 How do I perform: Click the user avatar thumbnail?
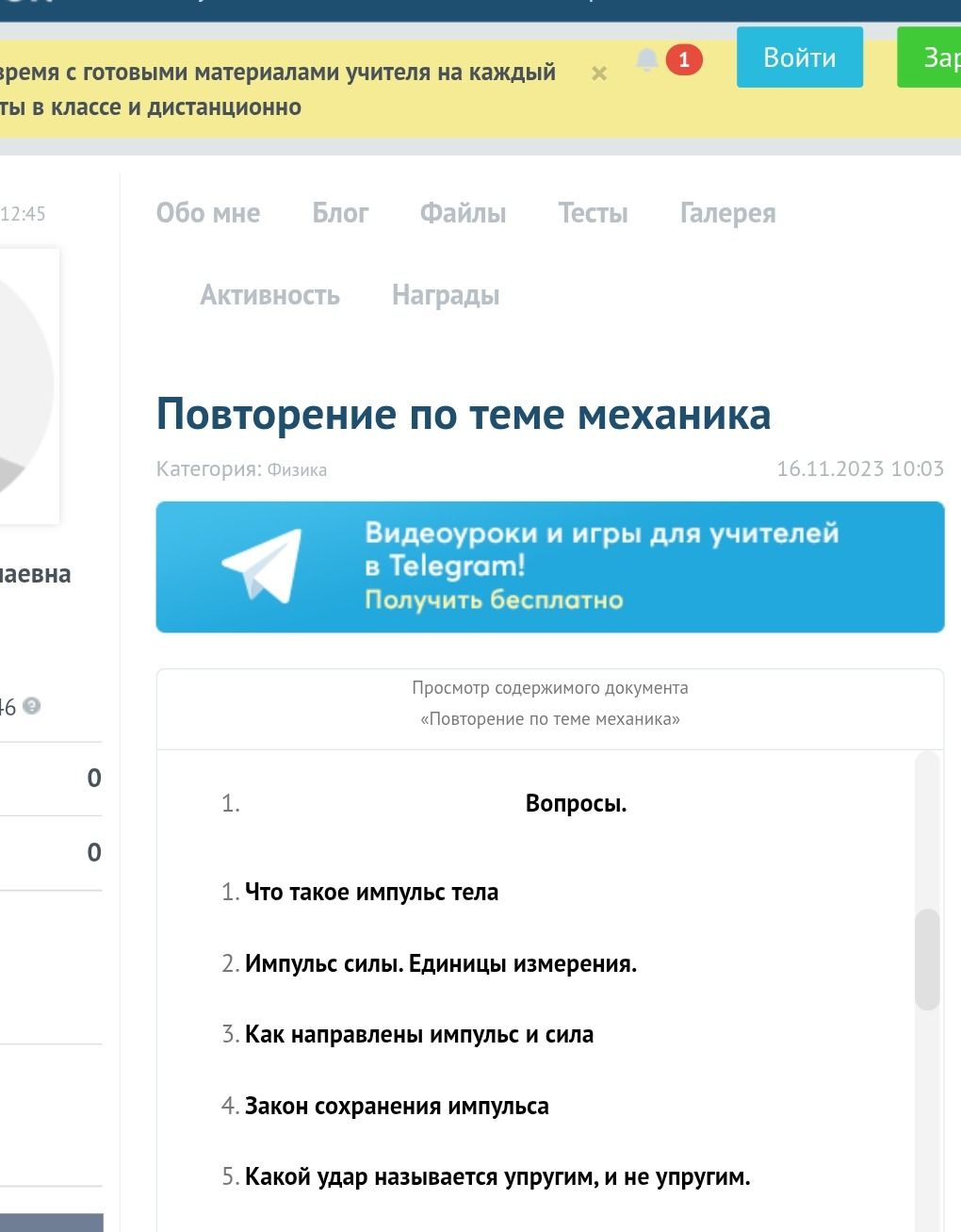(28, 386)
